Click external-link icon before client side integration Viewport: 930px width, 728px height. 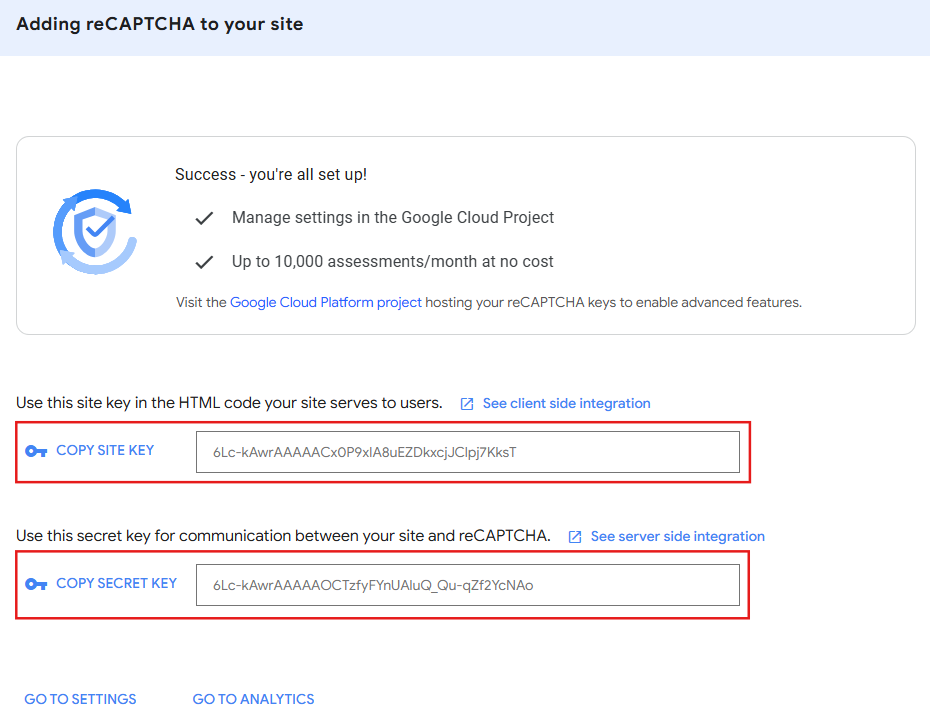point(467,404)
